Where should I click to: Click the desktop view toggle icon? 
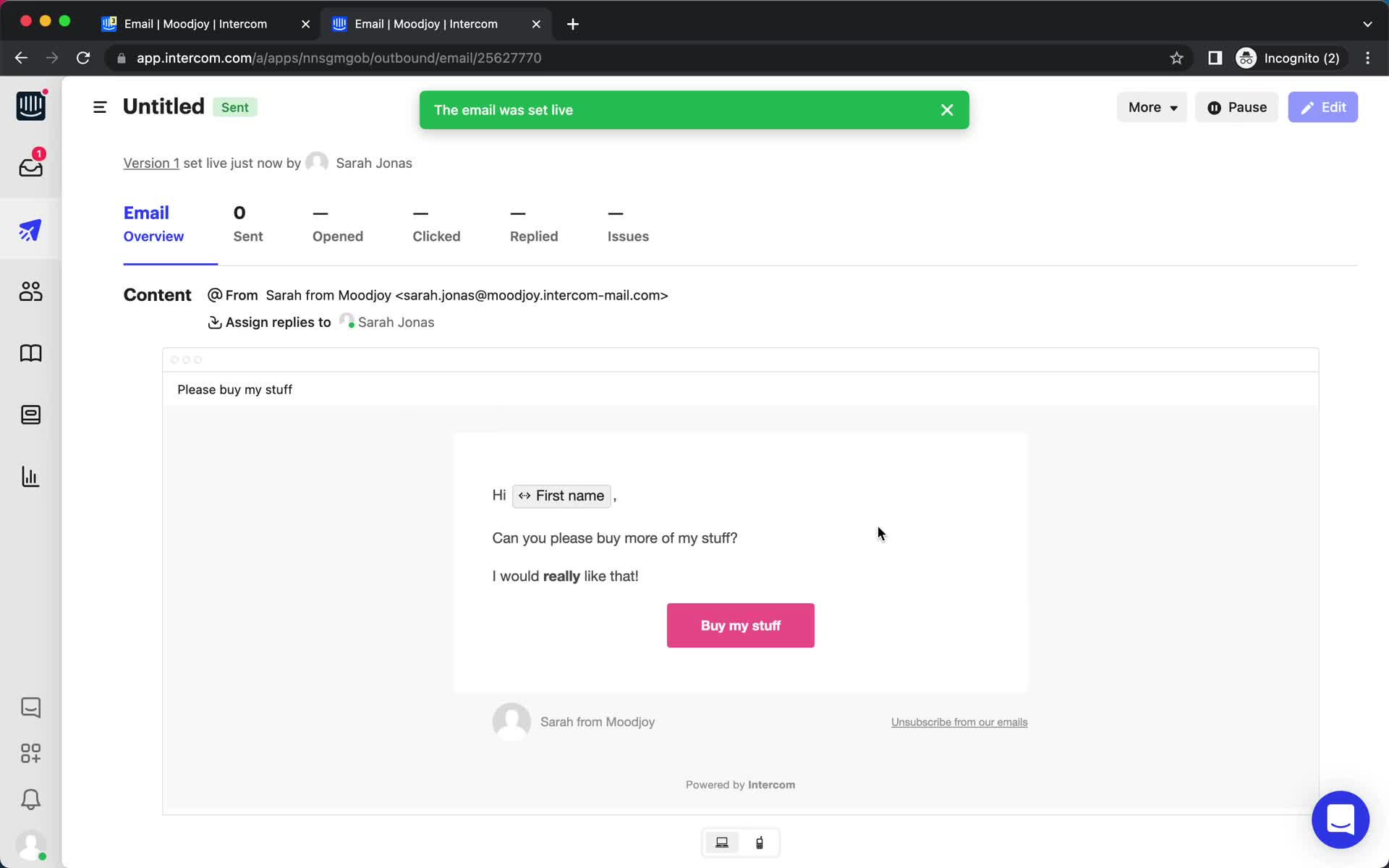[722, 842]
